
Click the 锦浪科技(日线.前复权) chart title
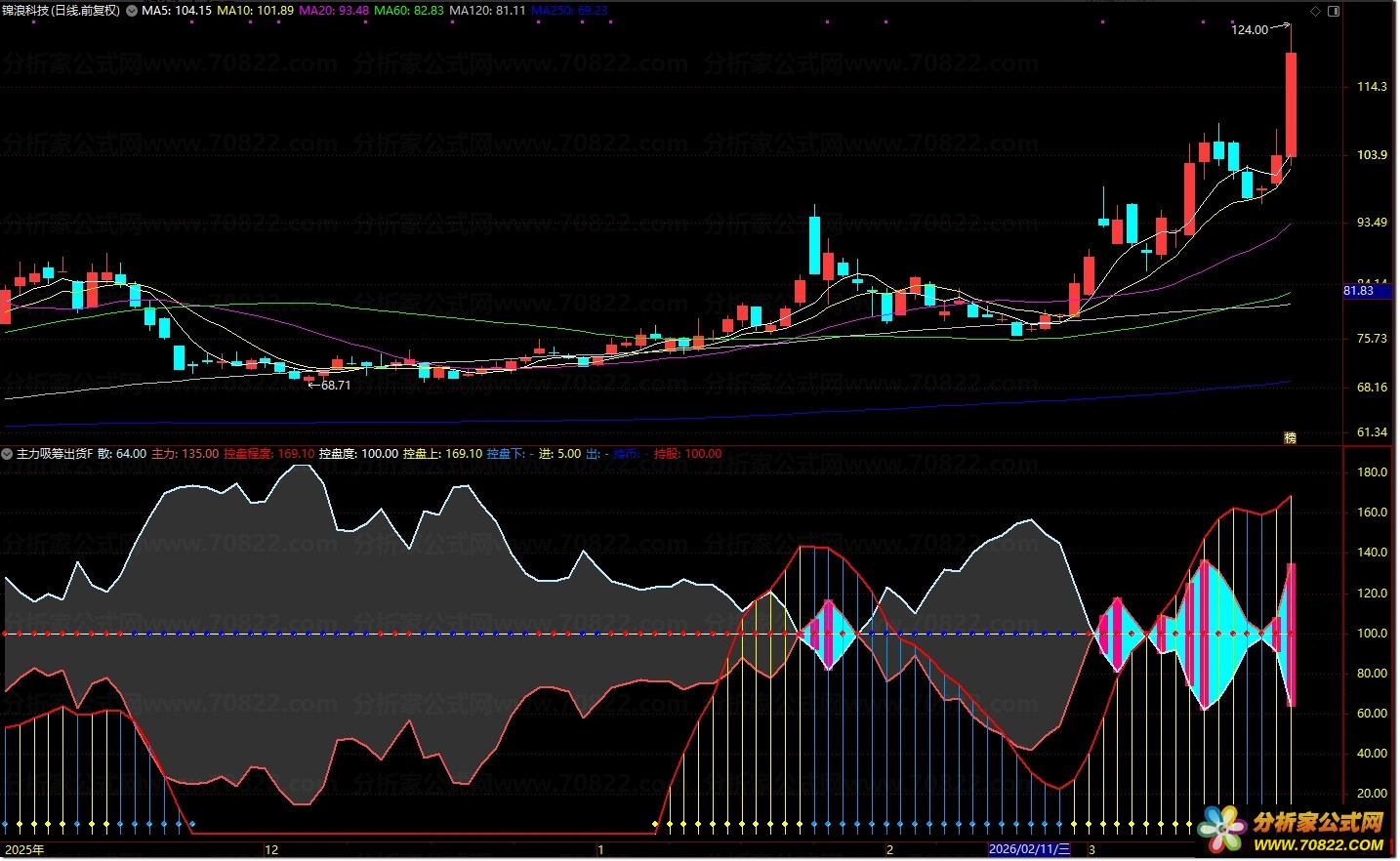(x=61, y=11)
